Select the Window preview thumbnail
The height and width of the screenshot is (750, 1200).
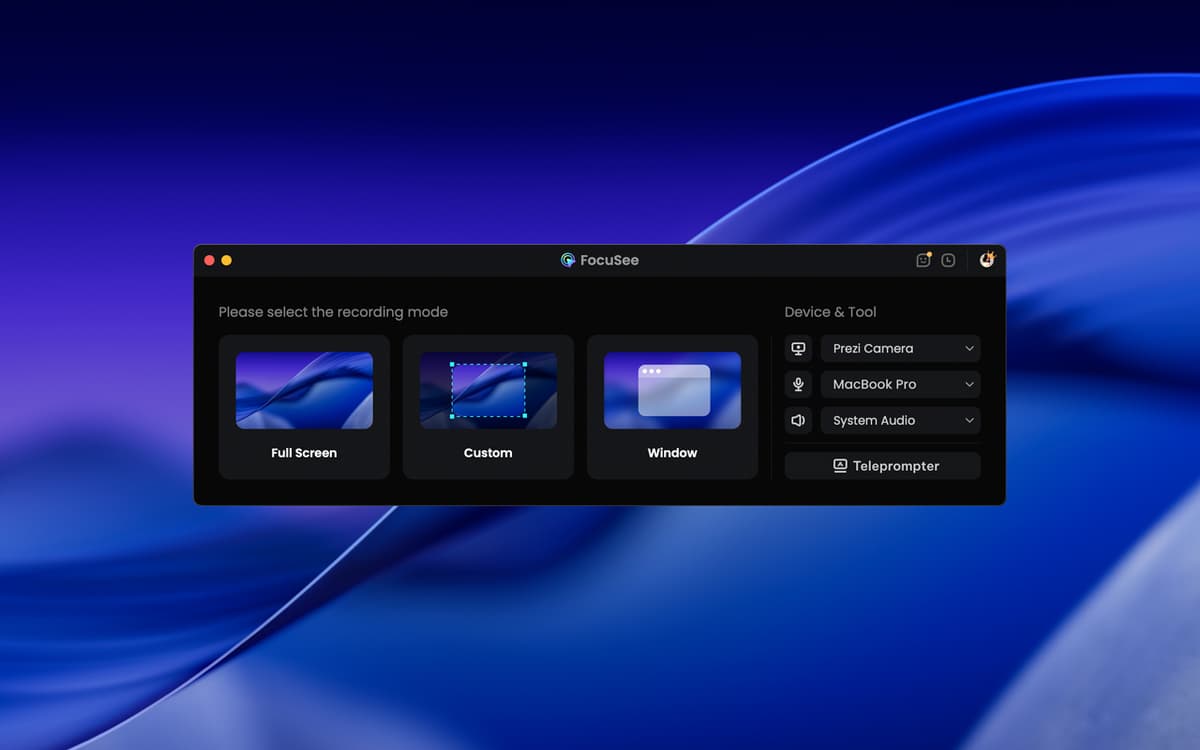(672, 390)
